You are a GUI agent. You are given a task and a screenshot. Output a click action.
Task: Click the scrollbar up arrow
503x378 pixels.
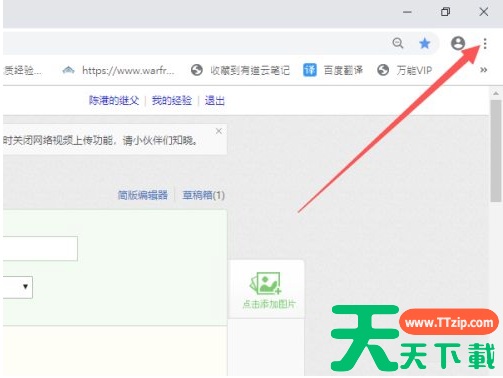click(x=496, y=93)
